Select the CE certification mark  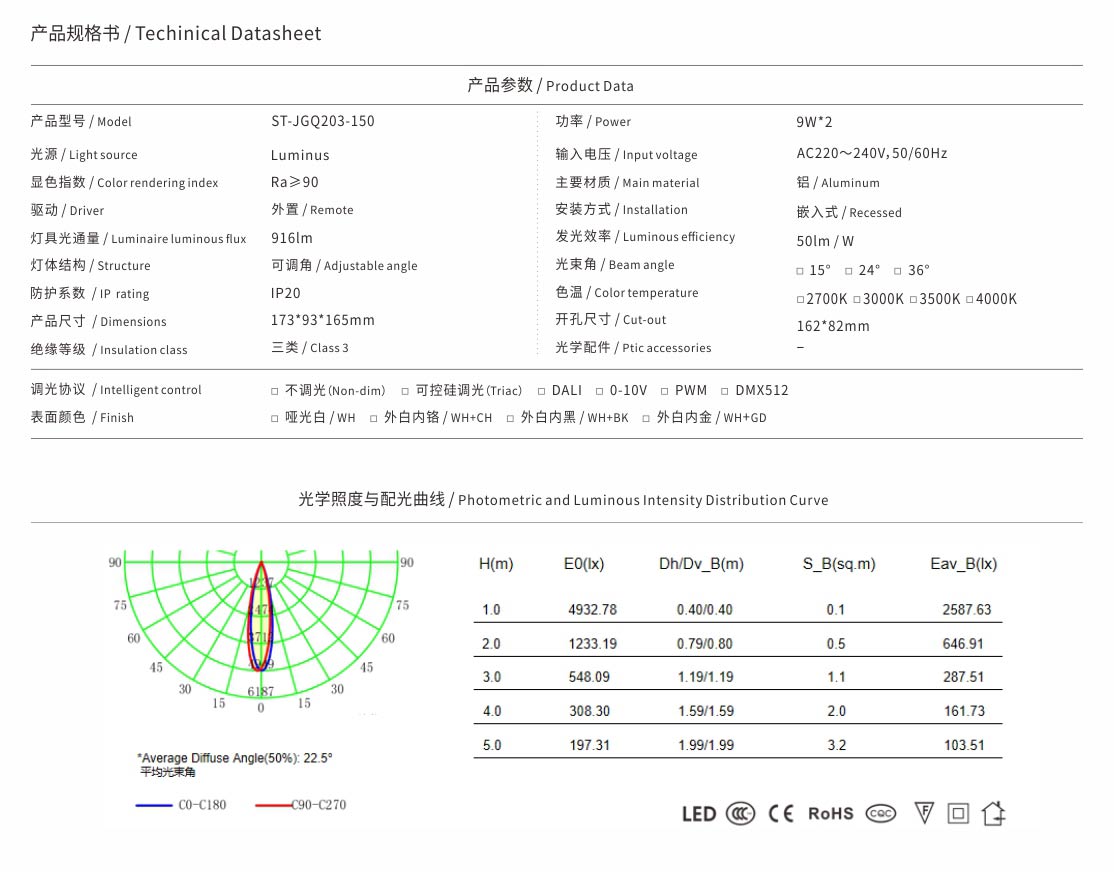coord(781,814)
